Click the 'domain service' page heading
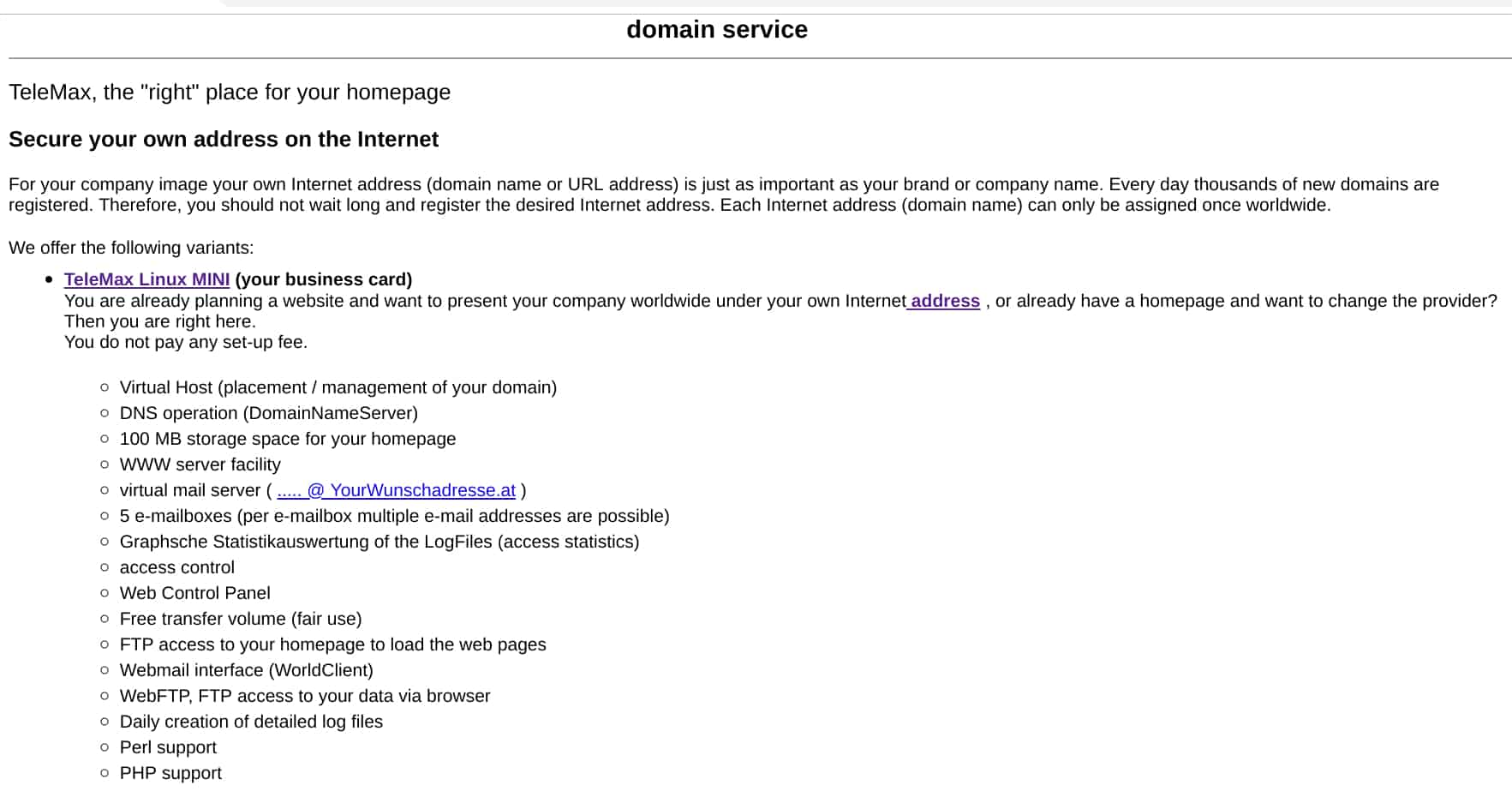Viewport: 1512px width, 791px height. (x=717, y=29)
